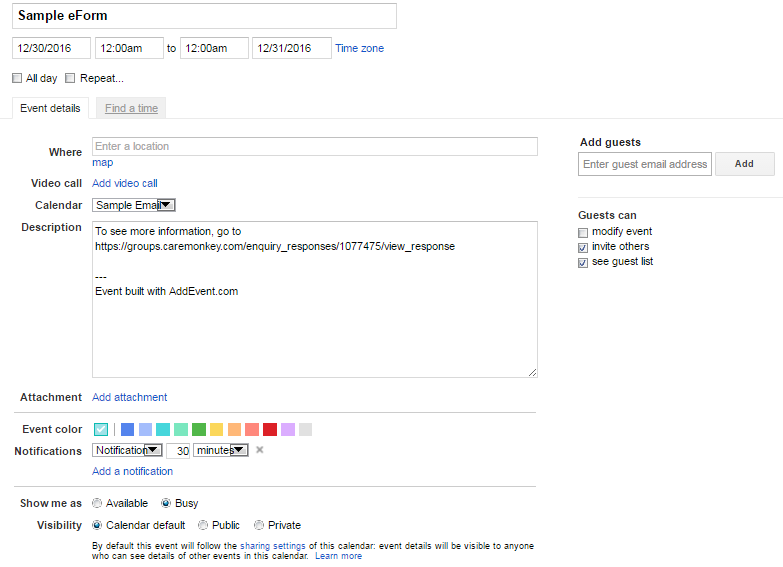Pick the orange event color

pos(234,429)
